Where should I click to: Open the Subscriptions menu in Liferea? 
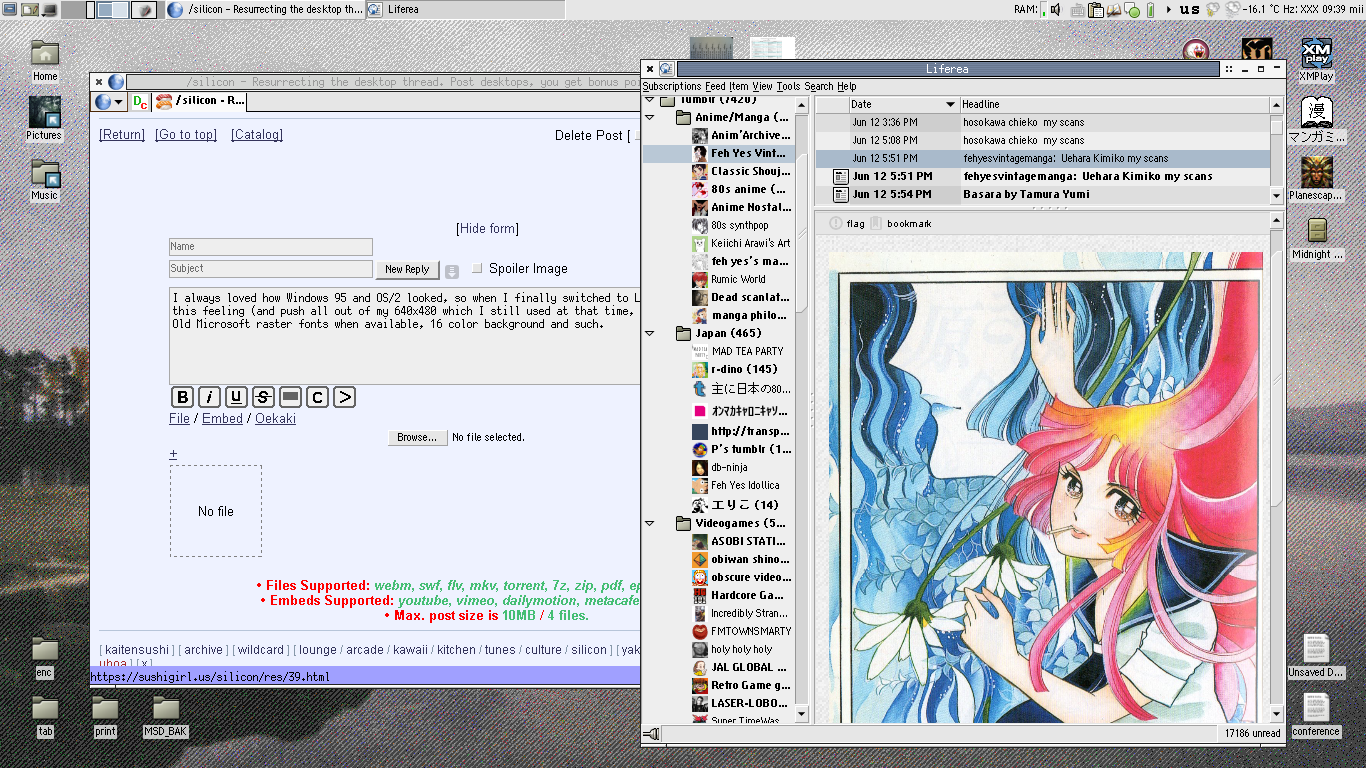tap(672, 87)
